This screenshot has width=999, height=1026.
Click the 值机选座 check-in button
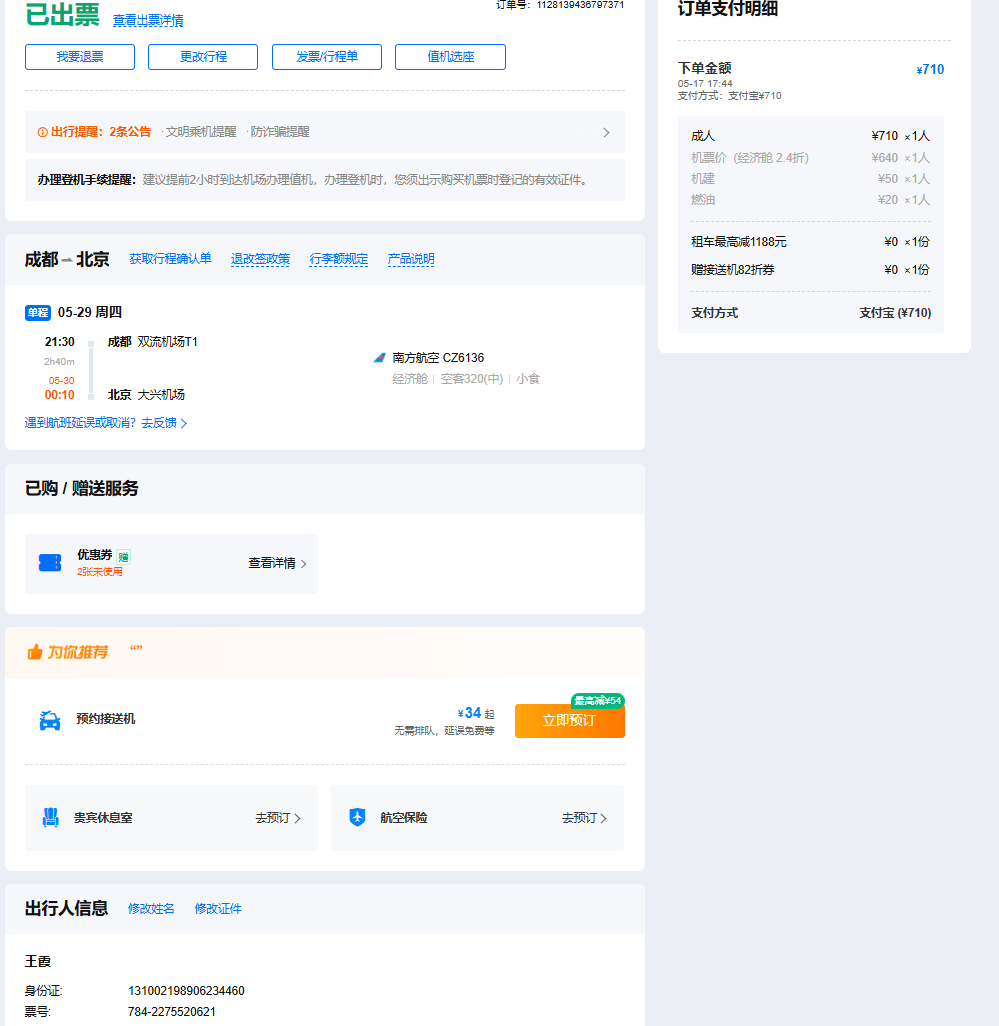point(450,57)
